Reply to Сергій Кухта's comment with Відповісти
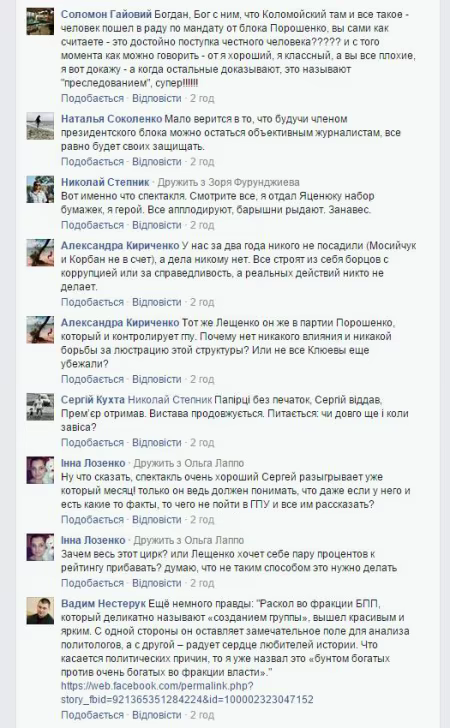This screenshot has height=728, width=450. (157, 442)
